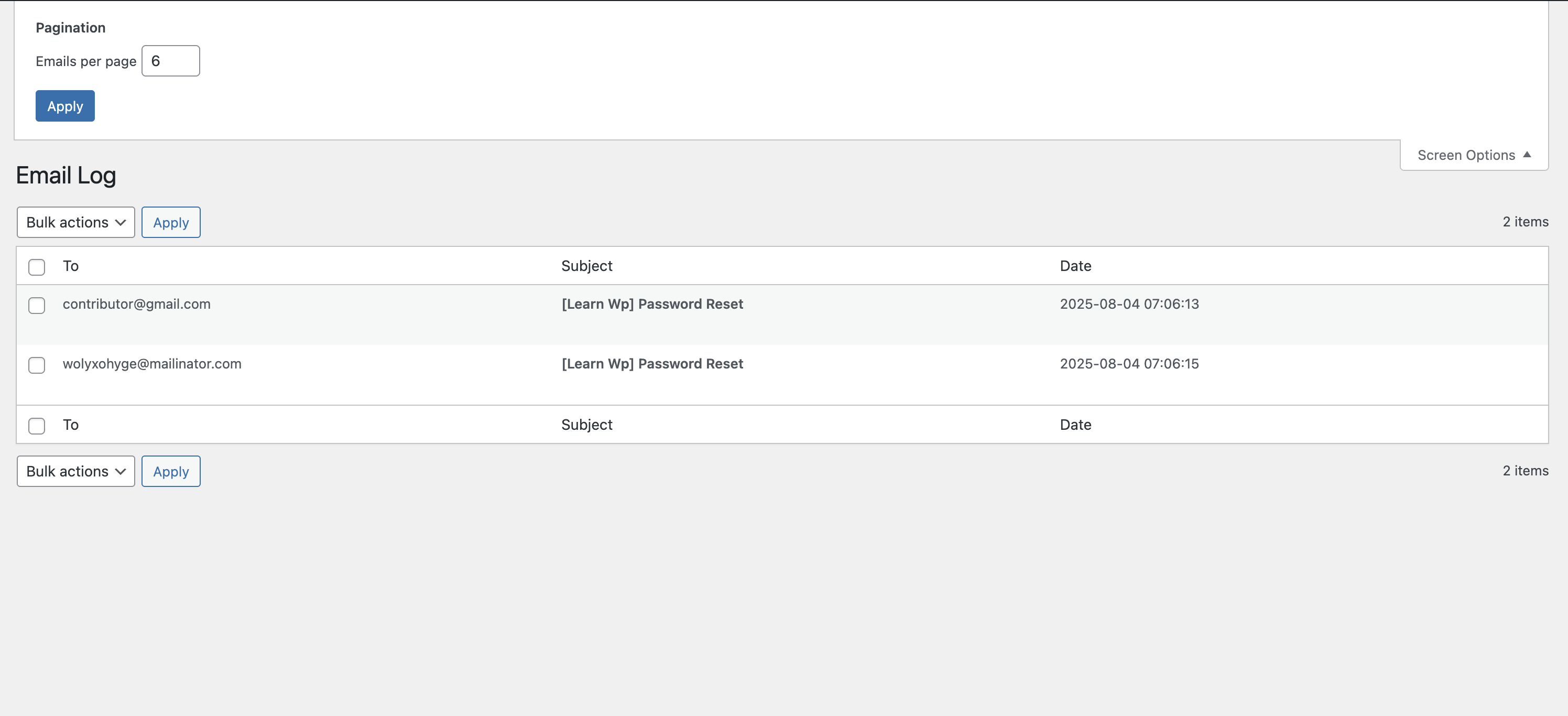Click the wolyxohyge@mailinator.com recipient address
This screenshot has height=716, width=1568.
click(151, 363)
